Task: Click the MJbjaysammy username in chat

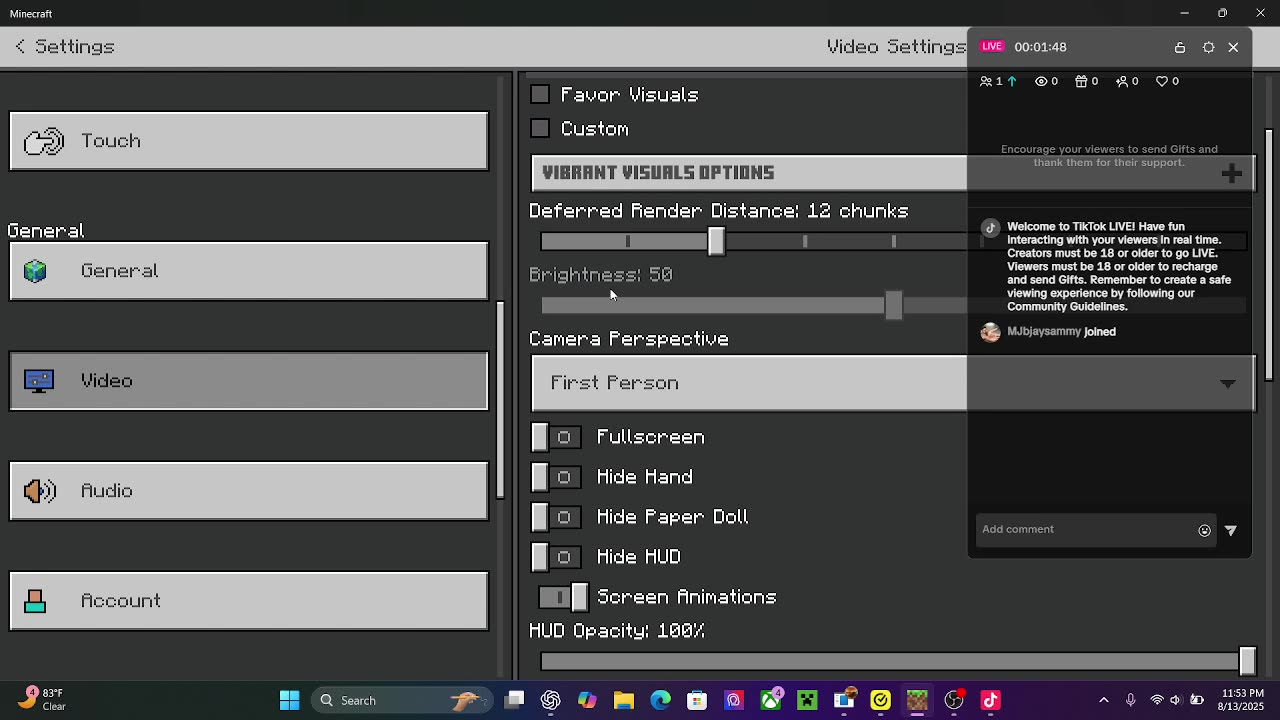Action: tap(1044, 332)
